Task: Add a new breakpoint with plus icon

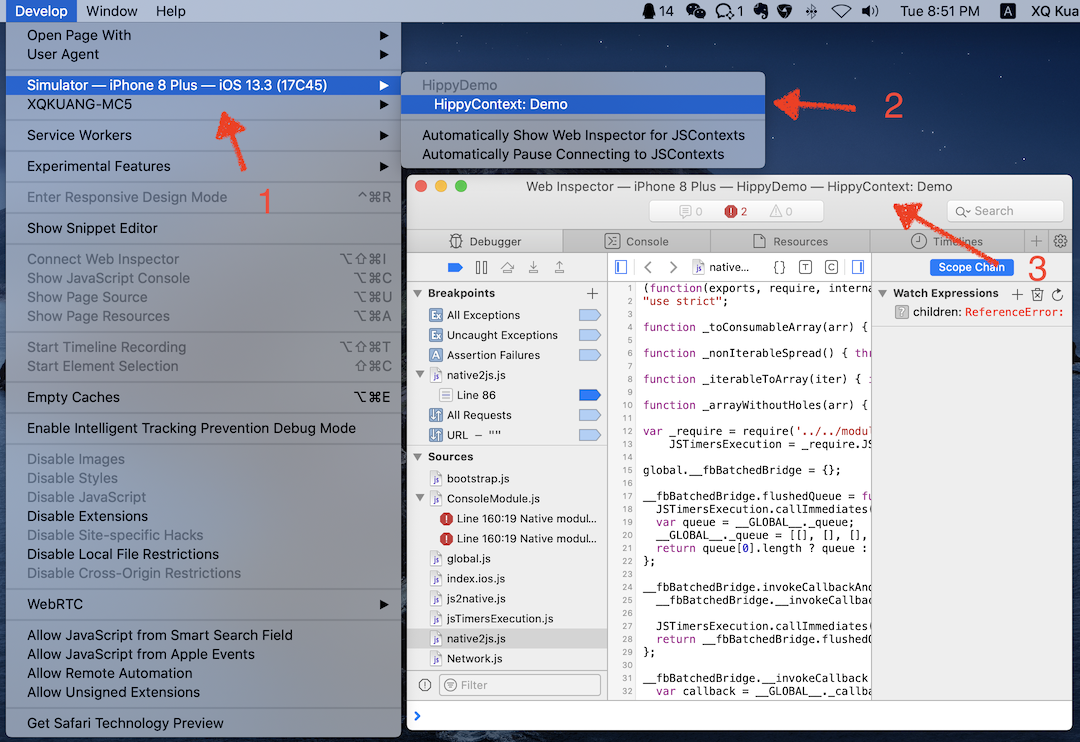Action: tap(592, 293)
